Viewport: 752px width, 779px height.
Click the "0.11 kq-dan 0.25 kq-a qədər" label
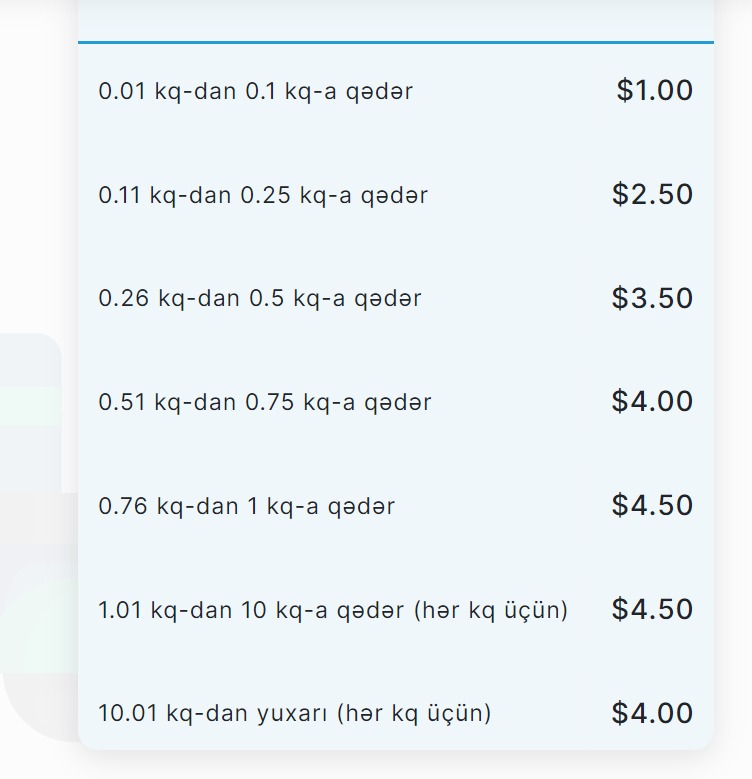(x=263, y=195)
